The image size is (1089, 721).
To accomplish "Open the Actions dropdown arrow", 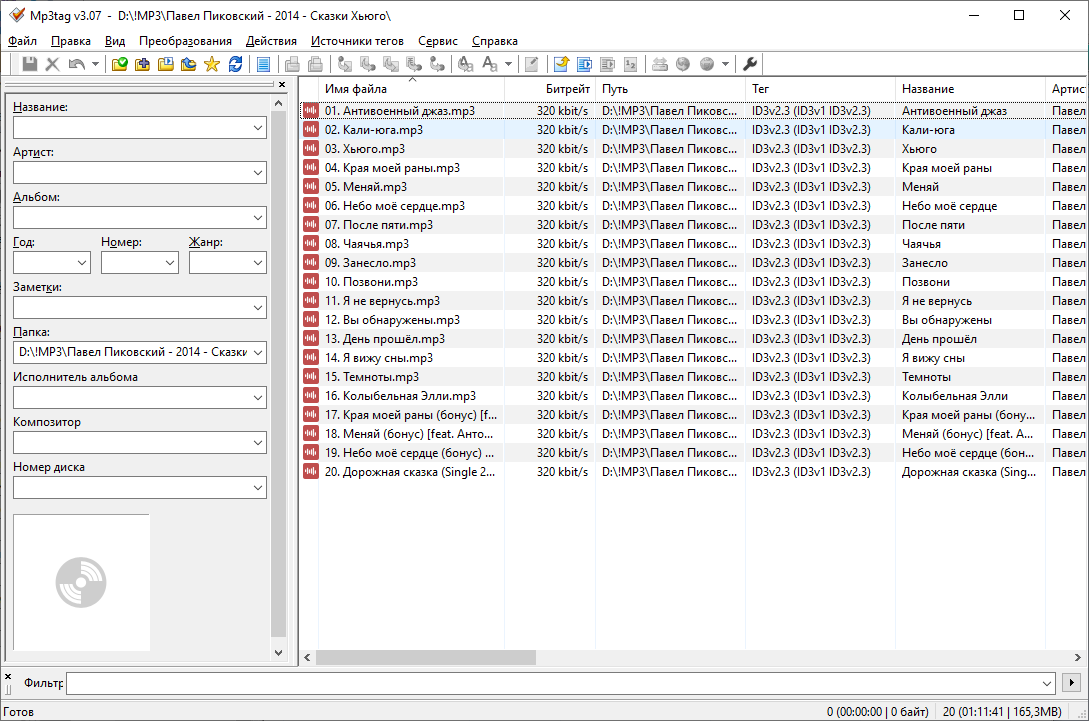I will (508, 64).
